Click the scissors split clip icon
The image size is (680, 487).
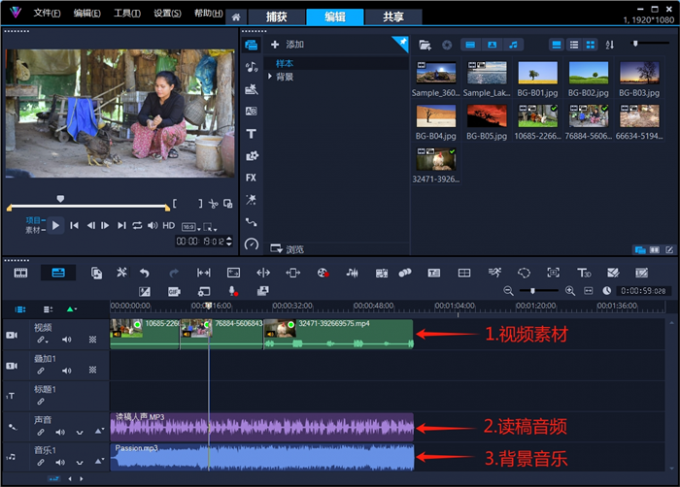click(x=213, y=203)
